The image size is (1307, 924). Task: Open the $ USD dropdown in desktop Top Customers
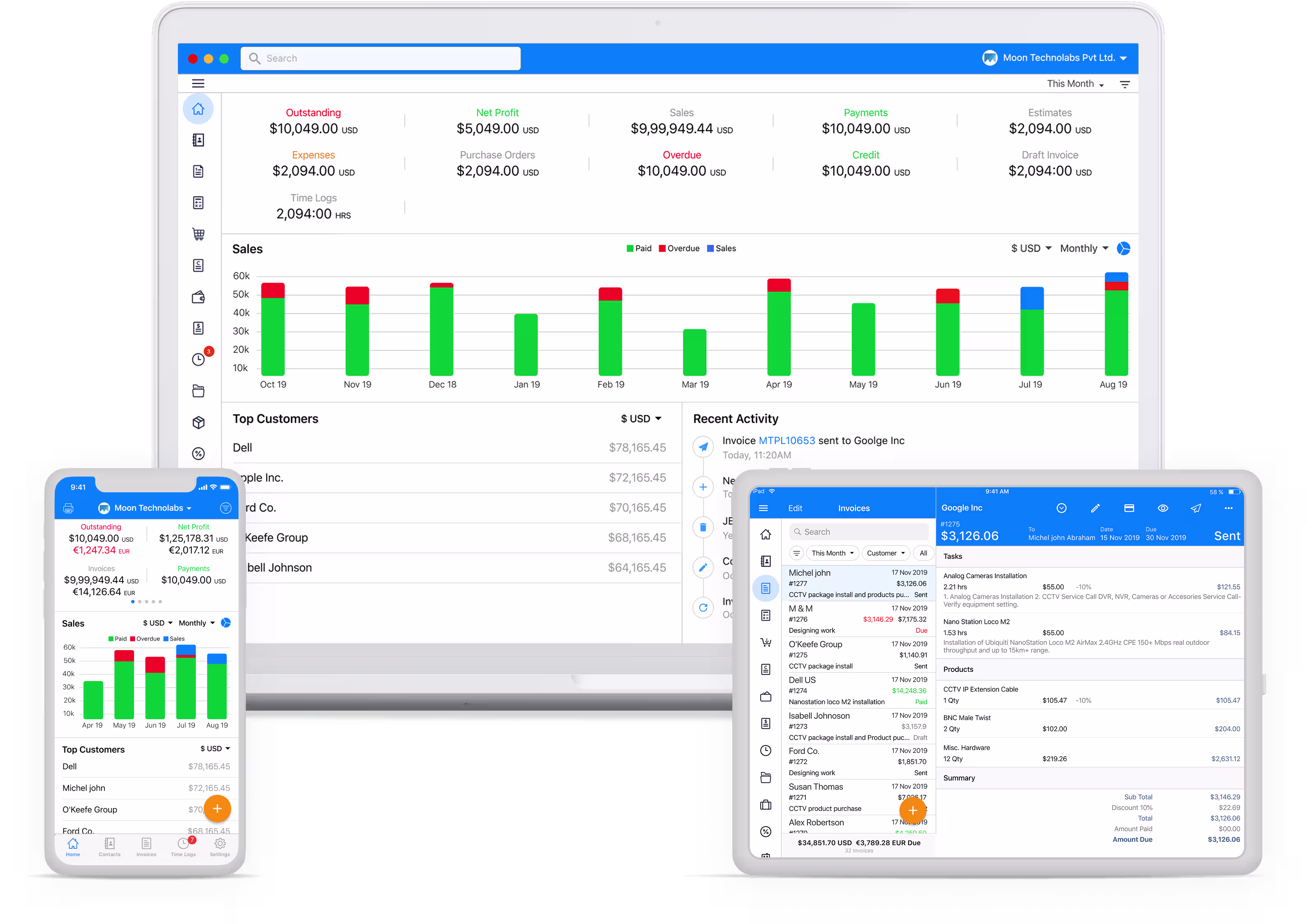(x=641, y=419)
